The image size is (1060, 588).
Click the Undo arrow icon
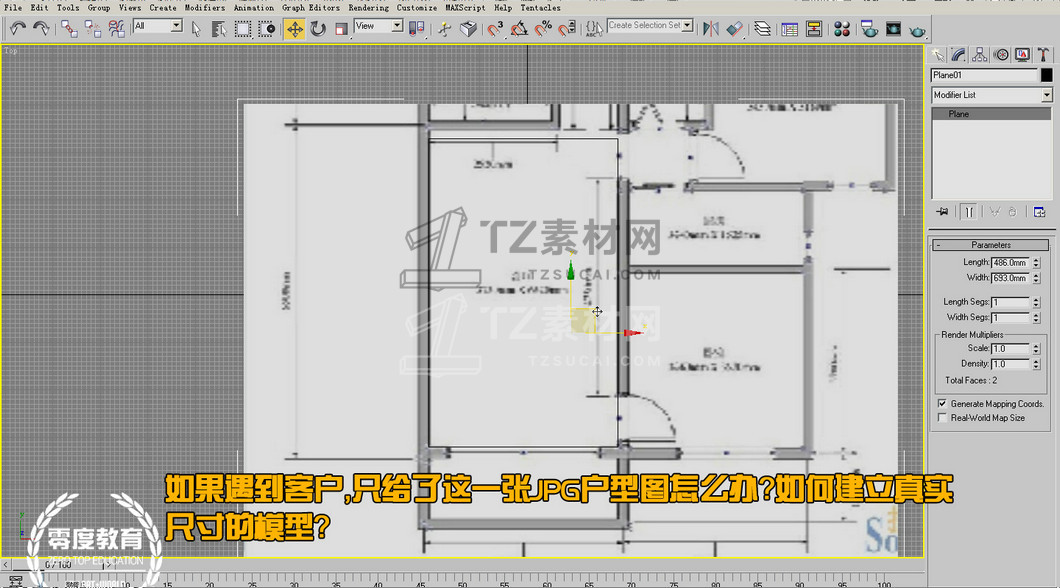(18, 28)
